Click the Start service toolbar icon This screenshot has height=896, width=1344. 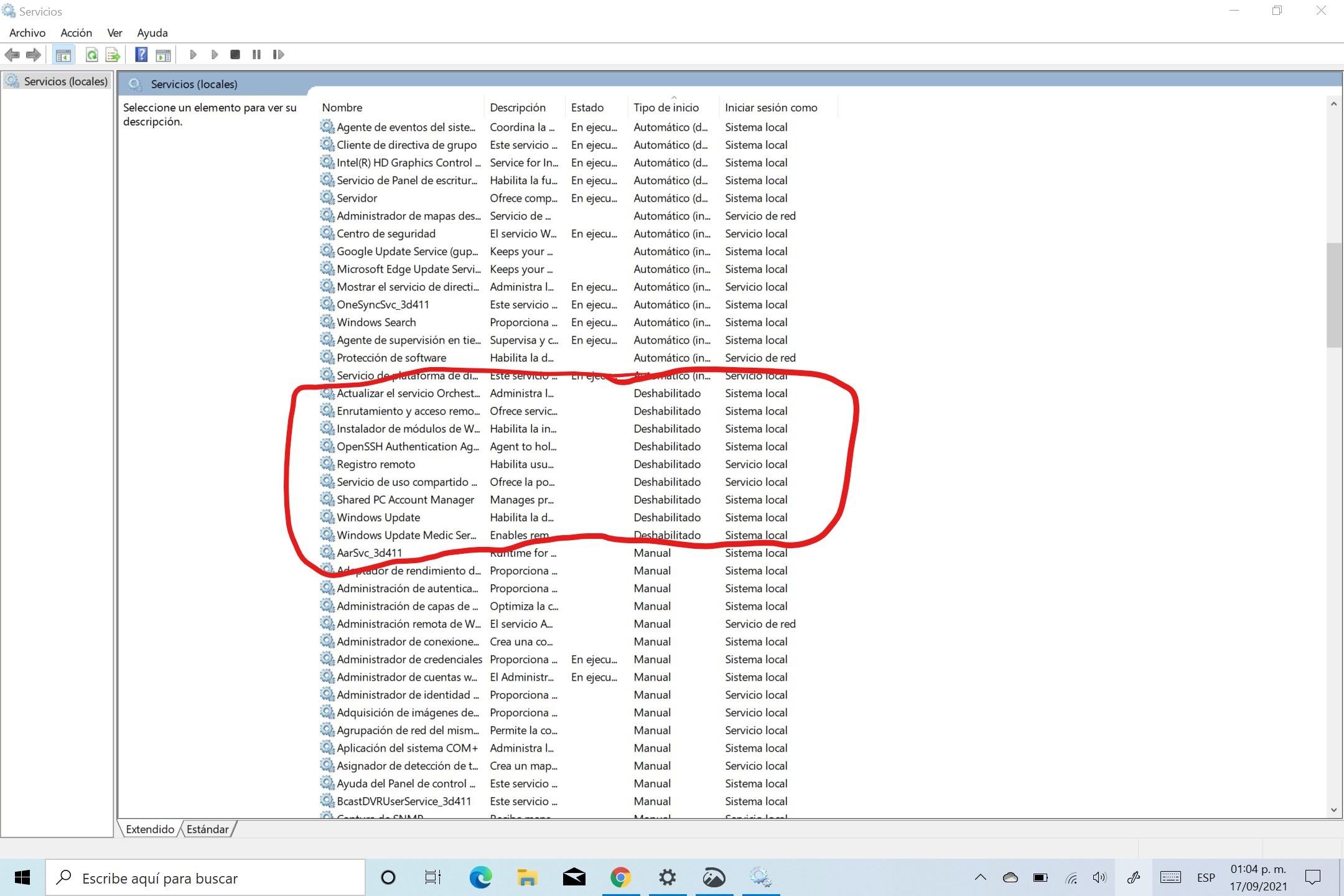194,55
